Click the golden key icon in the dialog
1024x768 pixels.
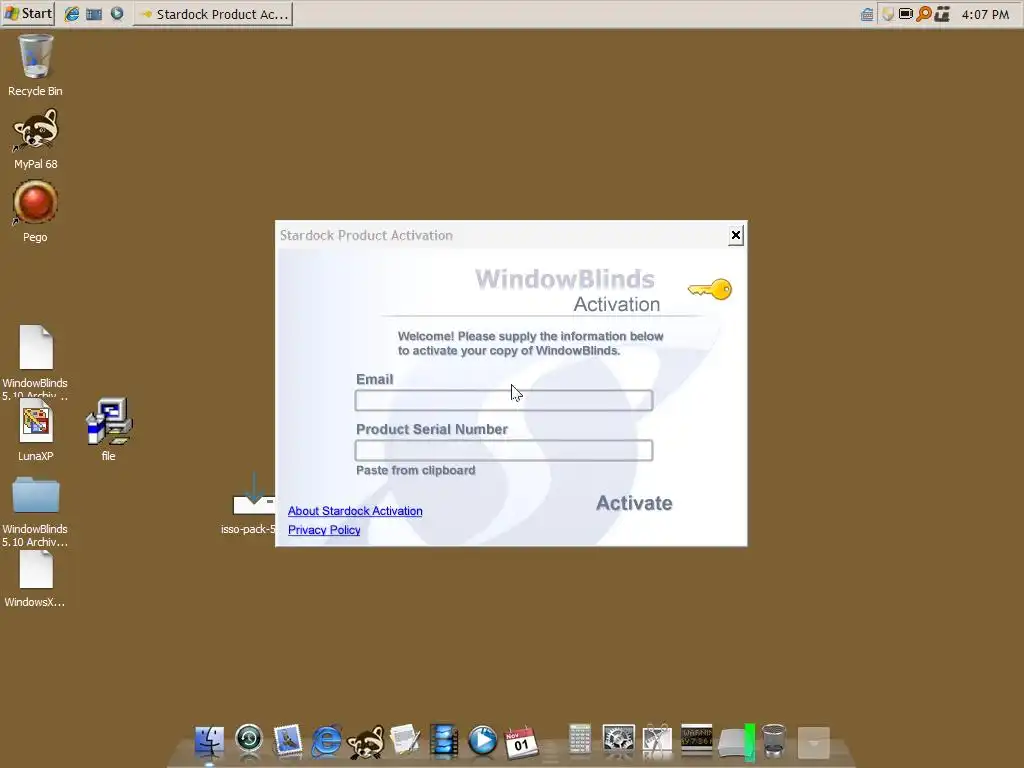(711, 289)
